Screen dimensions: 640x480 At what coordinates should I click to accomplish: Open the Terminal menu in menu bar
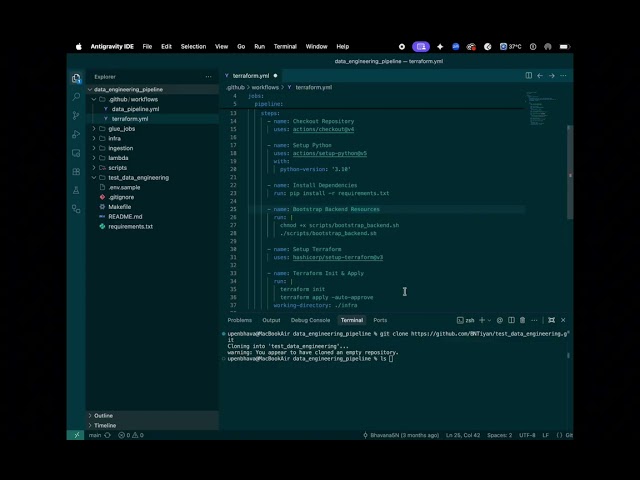coord(285,47)
